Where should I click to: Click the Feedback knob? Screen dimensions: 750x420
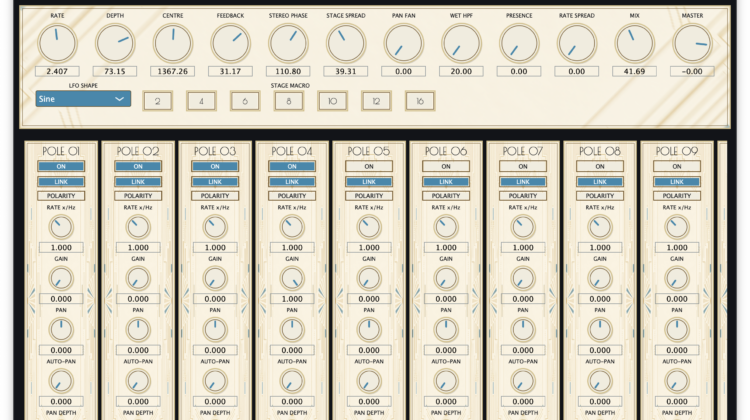point(231,43)
